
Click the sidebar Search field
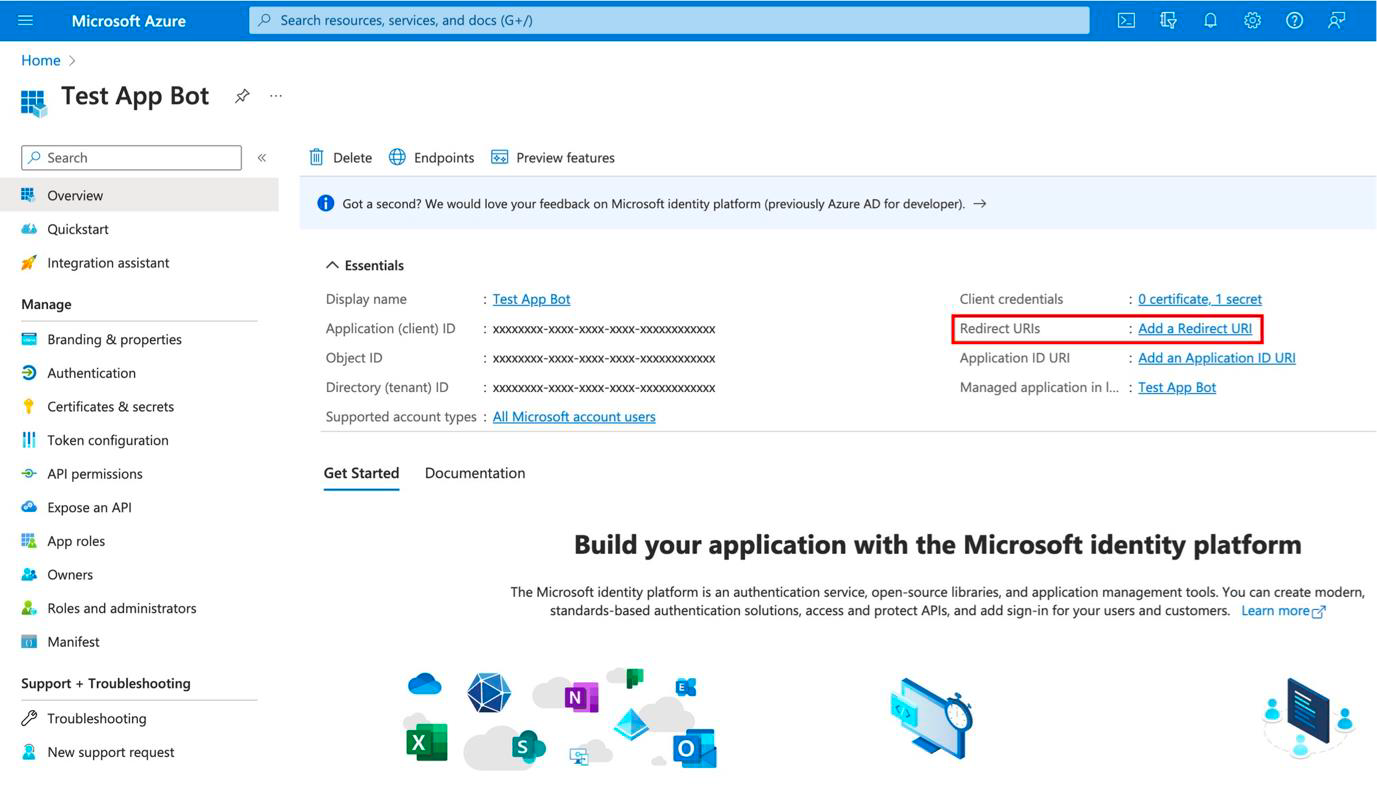pos(131,157)
